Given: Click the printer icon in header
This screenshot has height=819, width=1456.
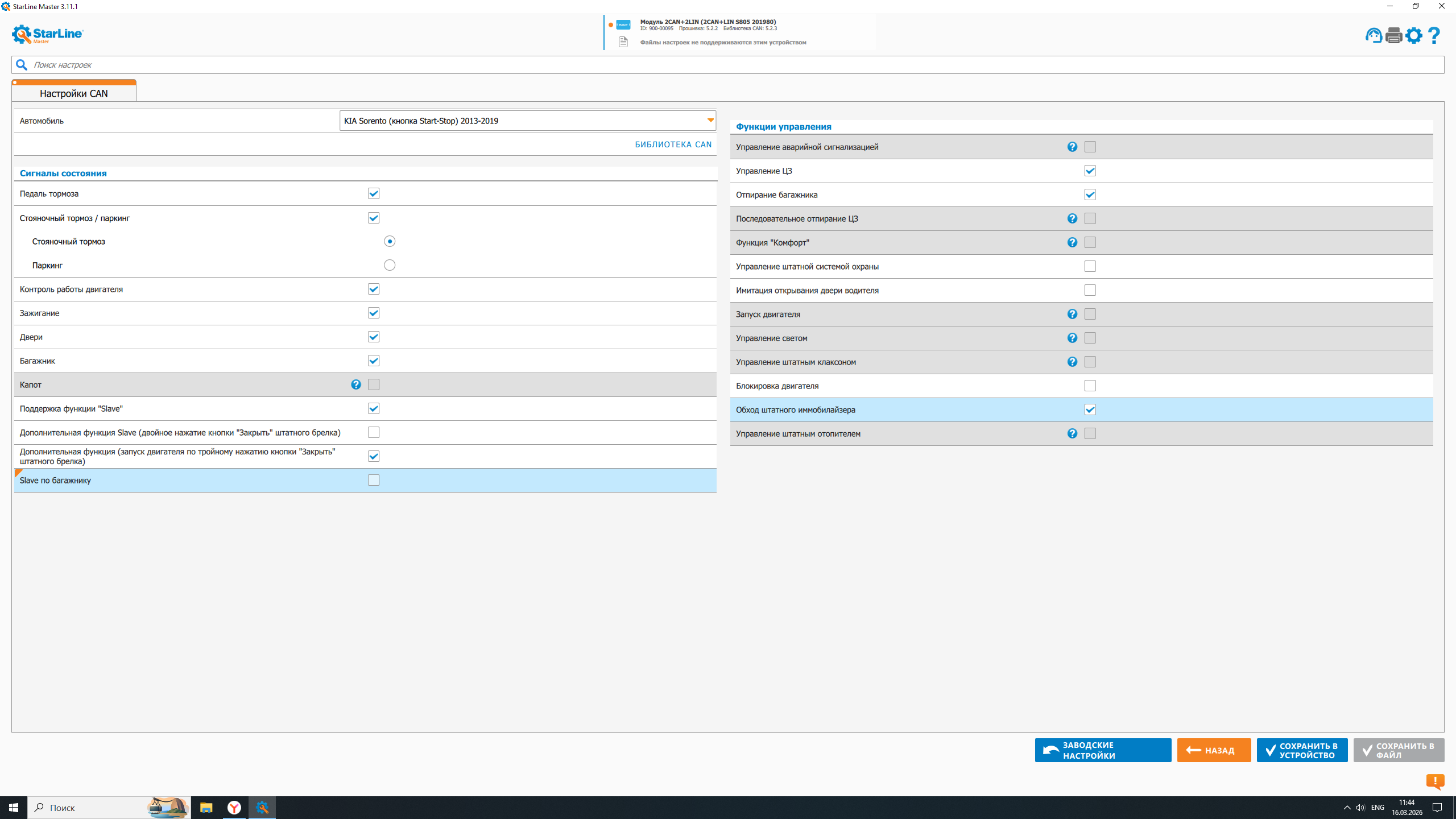Looking at the screenshot, I should [1393, 36].
